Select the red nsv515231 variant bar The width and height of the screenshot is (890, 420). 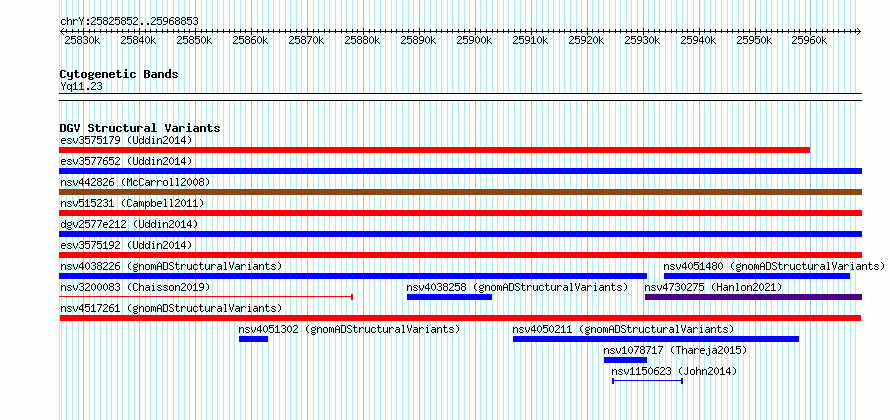460,213
